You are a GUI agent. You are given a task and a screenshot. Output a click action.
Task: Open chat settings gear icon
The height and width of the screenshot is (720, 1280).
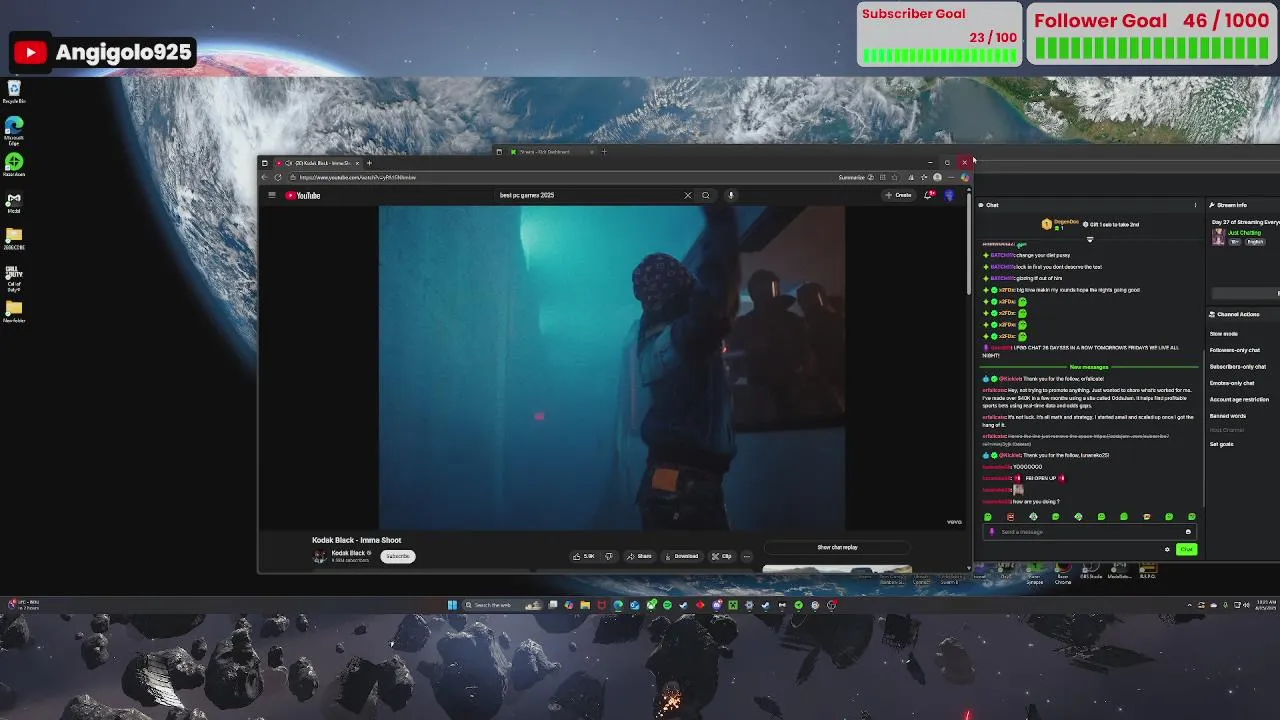(1167, 549)
